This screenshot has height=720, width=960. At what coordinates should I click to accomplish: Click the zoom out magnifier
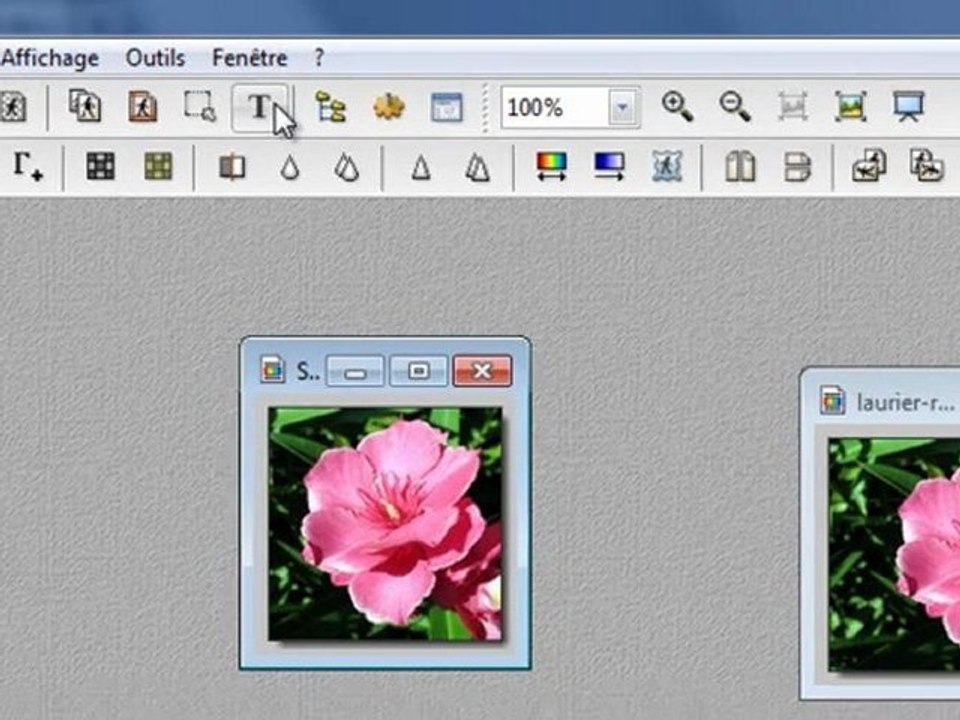pyautogui.click(x=735, y=107)
